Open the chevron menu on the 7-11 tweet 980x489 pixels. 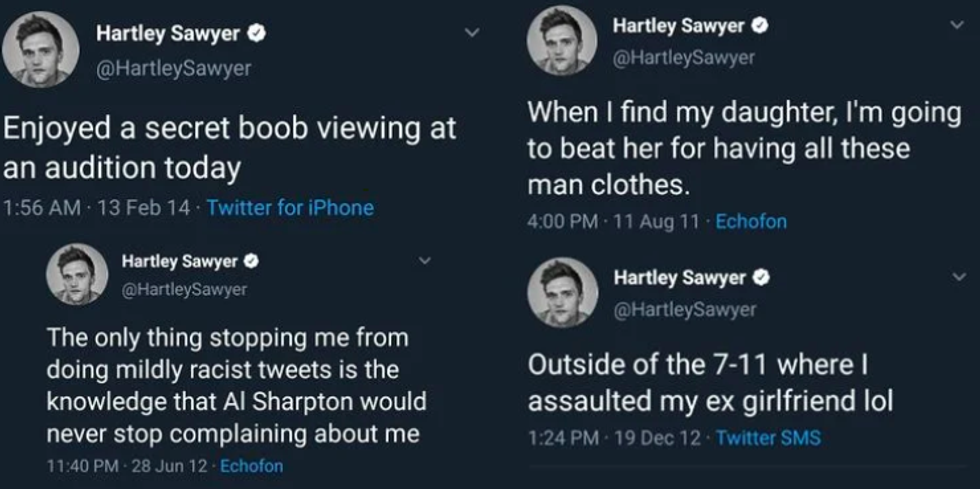(958, 276)
